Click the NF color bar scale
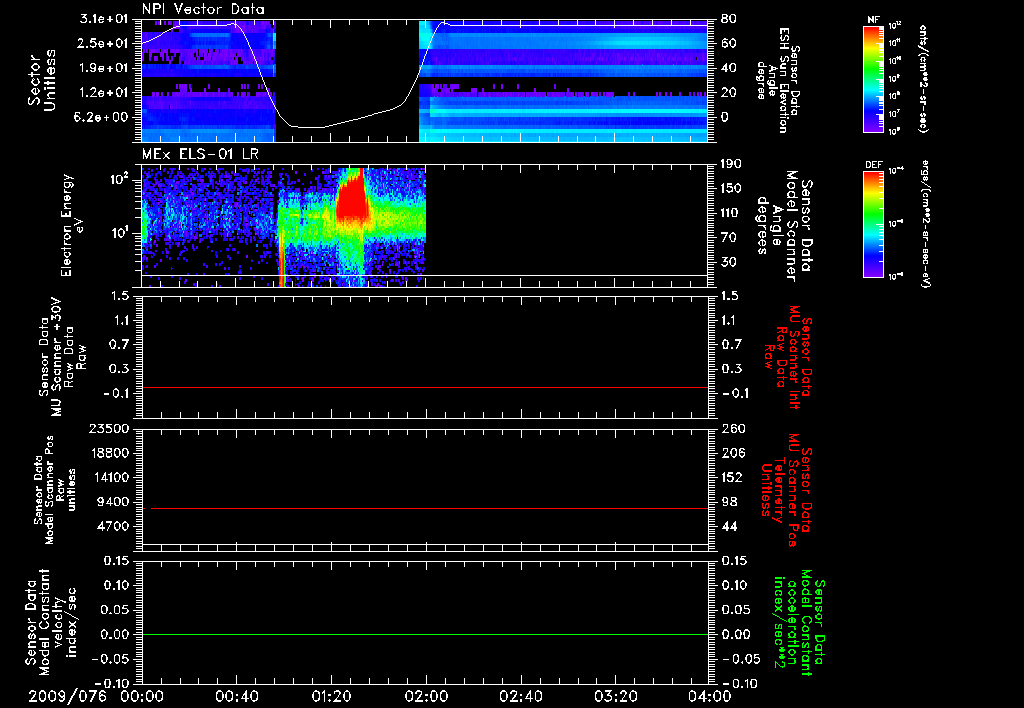This screenshot has height=708, width=1024. [873, 78]
